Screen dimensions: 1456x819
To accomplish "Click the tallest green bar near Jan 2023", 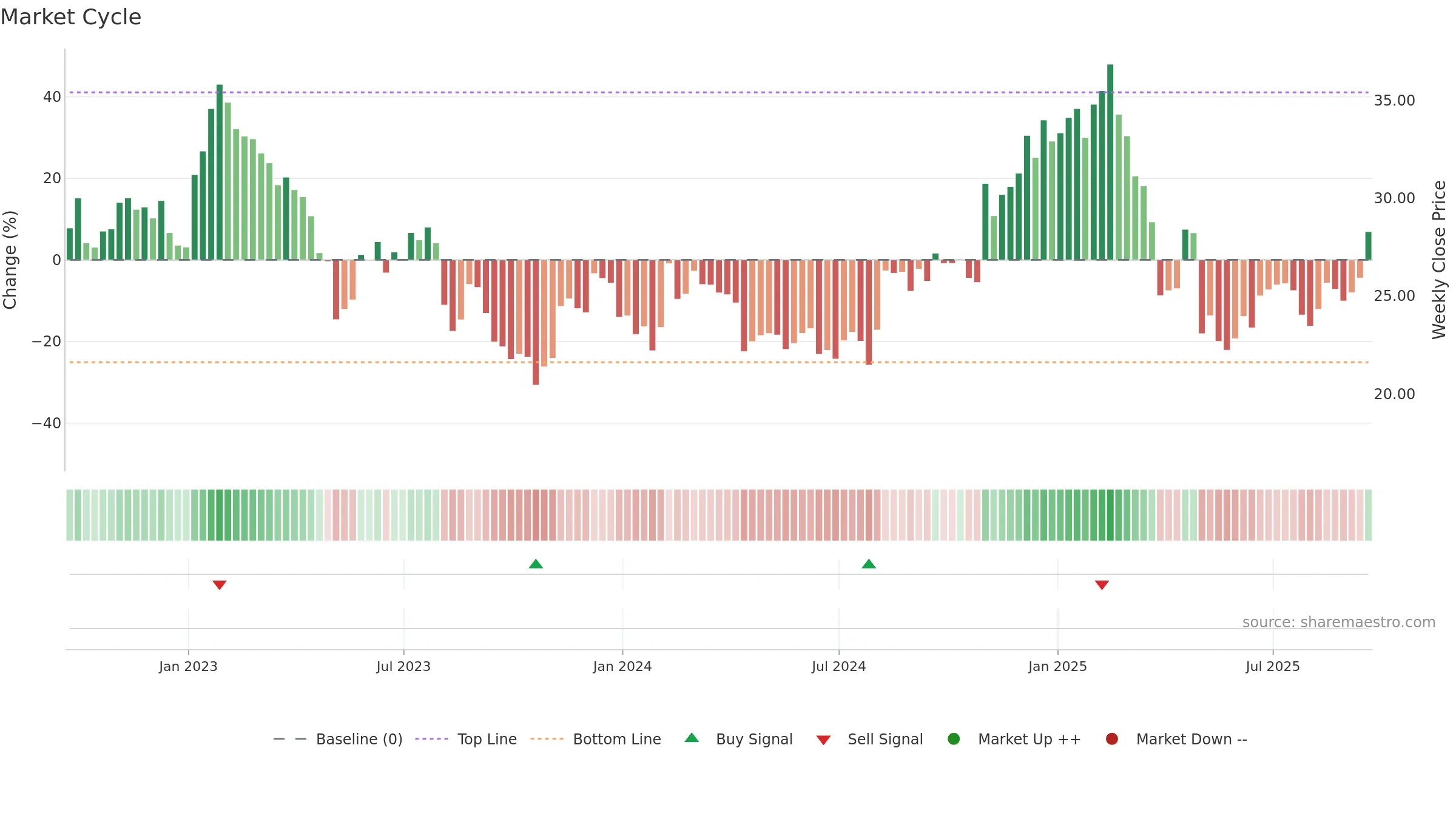I will [x=220, y=172].
